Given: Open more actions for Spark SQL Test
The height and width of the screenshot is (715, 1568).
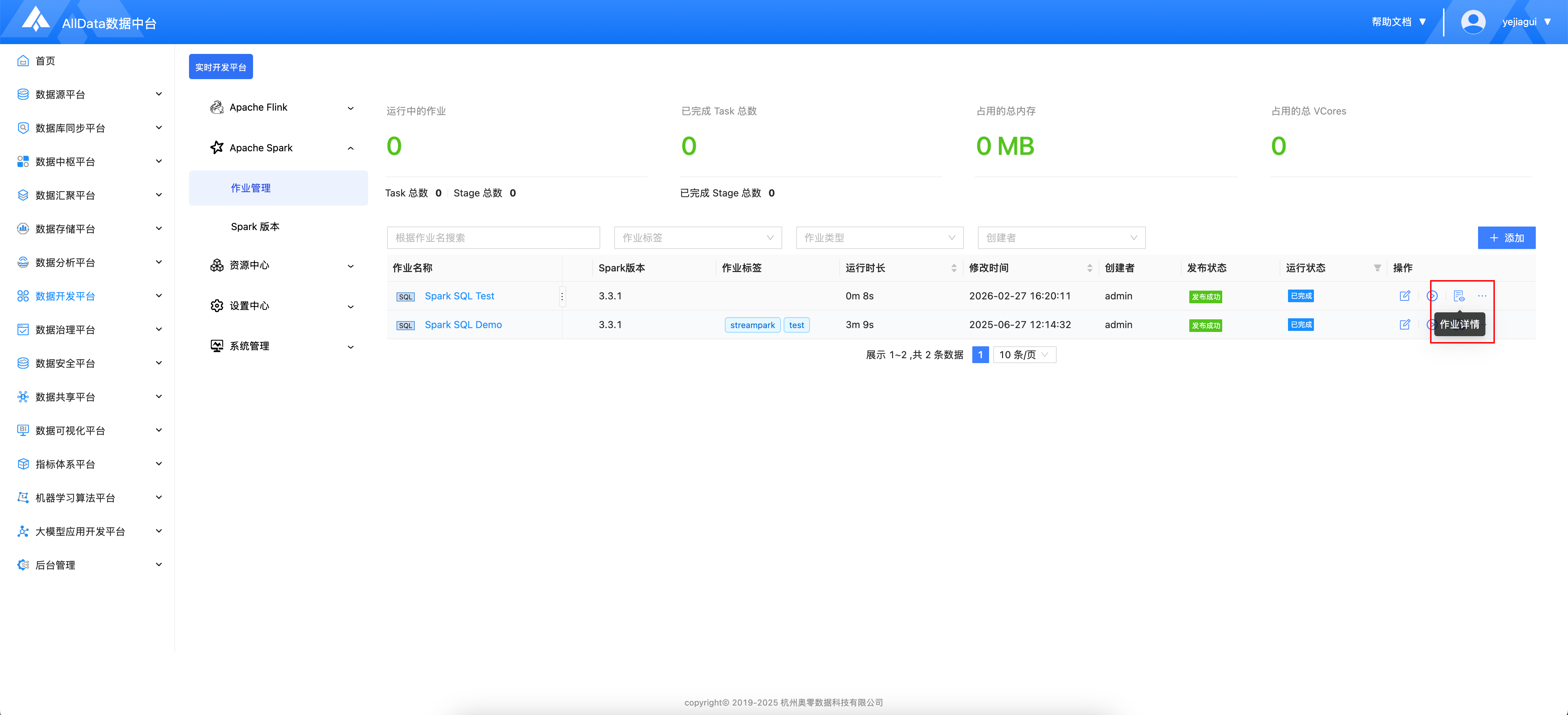Looking at the screenshot, I should (1482, 296).
